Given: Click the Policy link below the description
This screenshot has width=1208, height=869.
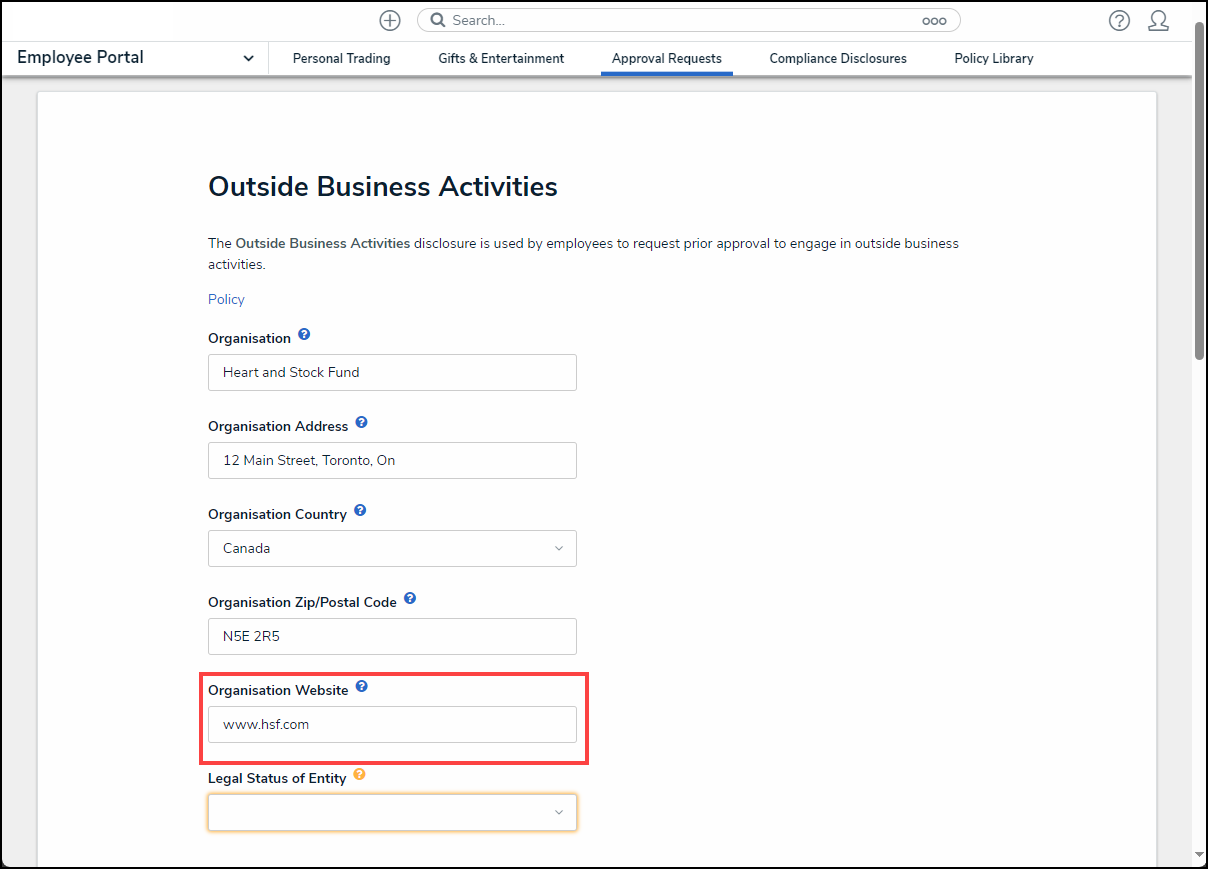Looking at the screenshot, I should pyautogui.click(x=226, y=299).
